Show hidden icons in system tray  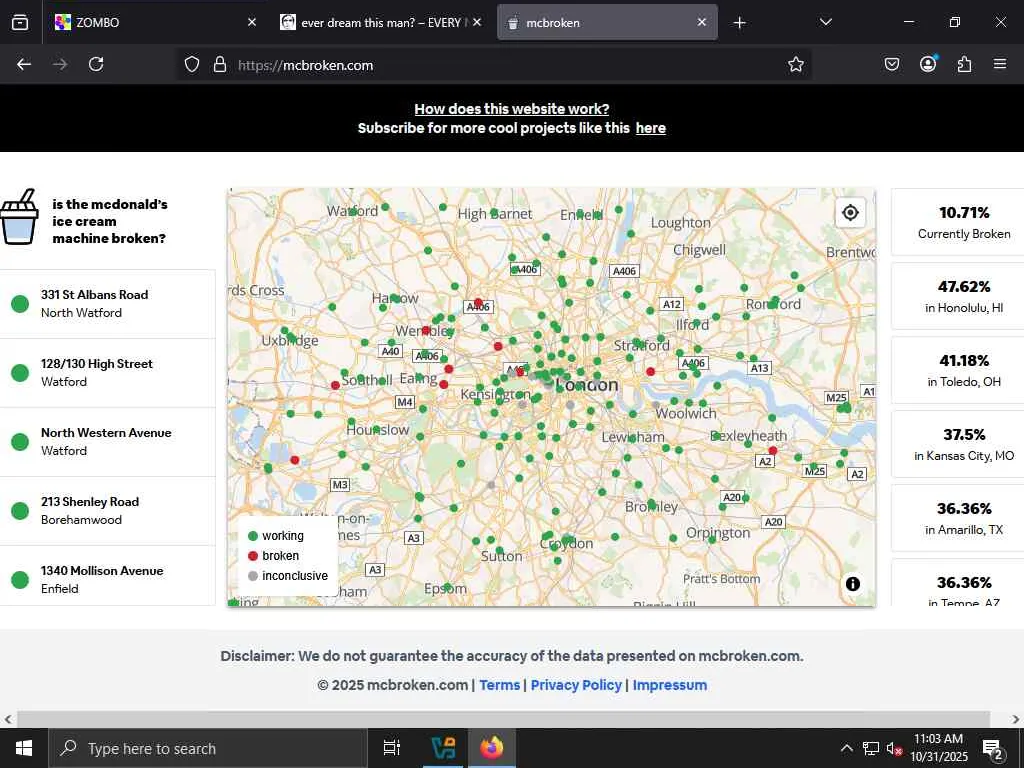coord(846,748)
